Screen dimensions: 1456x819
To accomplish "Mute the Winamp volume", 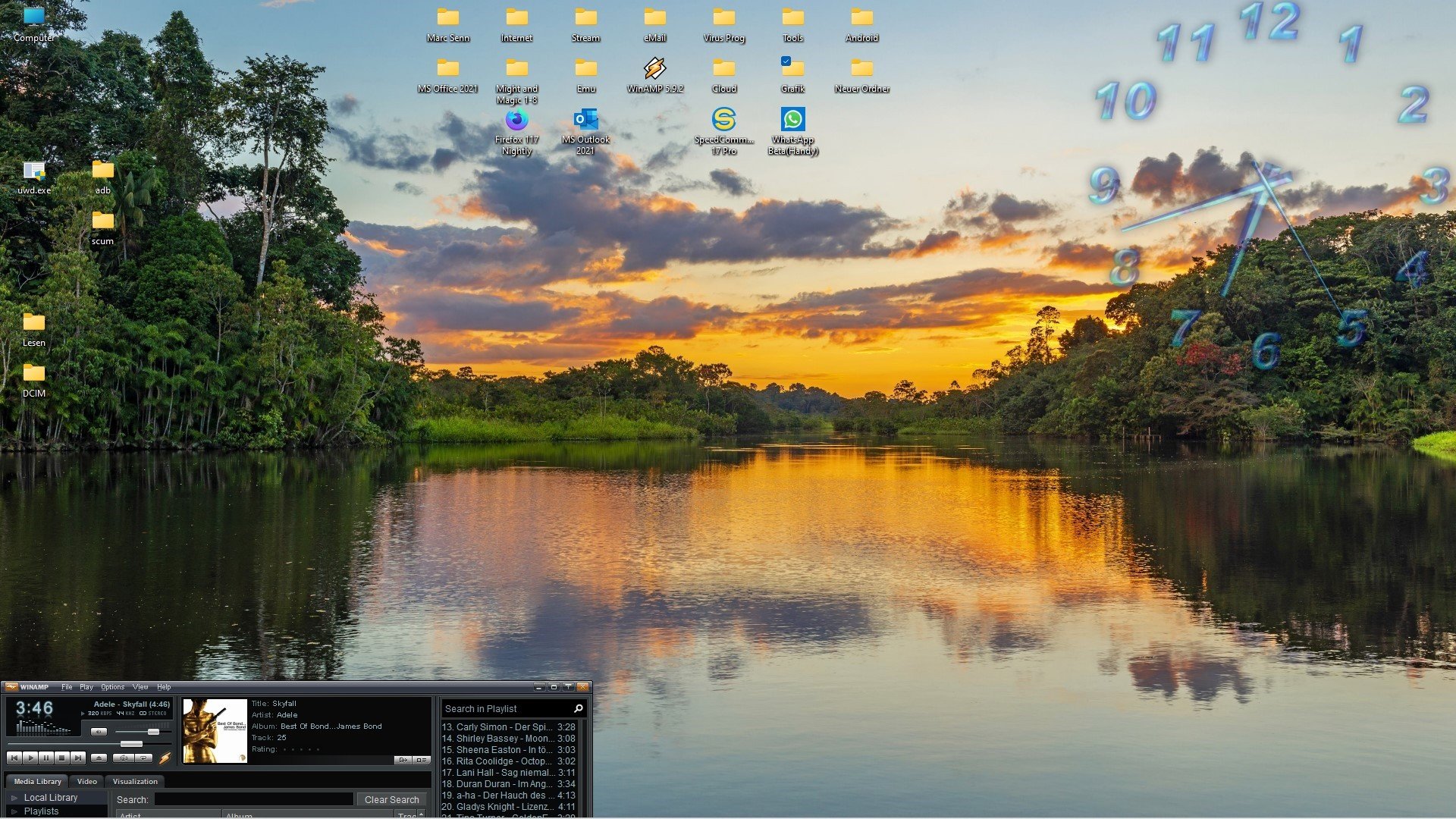I will (x=99, y=732).
